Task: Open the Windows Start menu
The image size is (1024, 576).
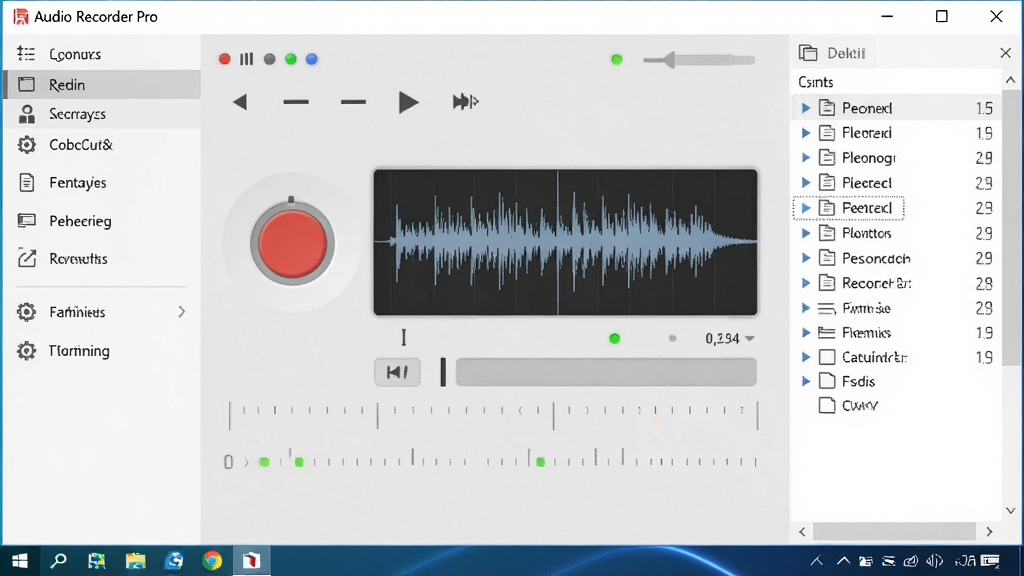Action: point(20,560)
